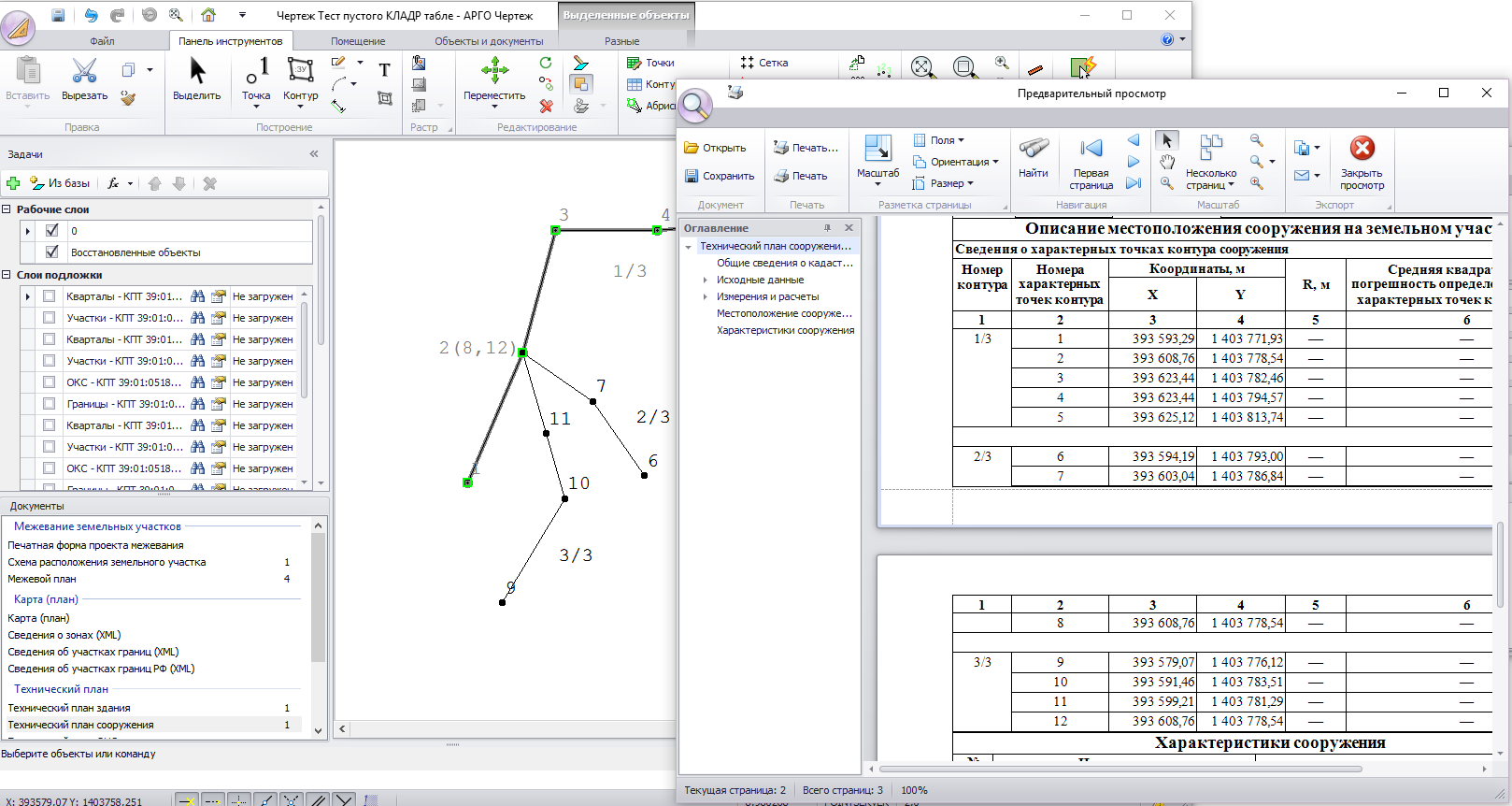Click the pin icon of Оглавление panel

(x=827, y=228)
